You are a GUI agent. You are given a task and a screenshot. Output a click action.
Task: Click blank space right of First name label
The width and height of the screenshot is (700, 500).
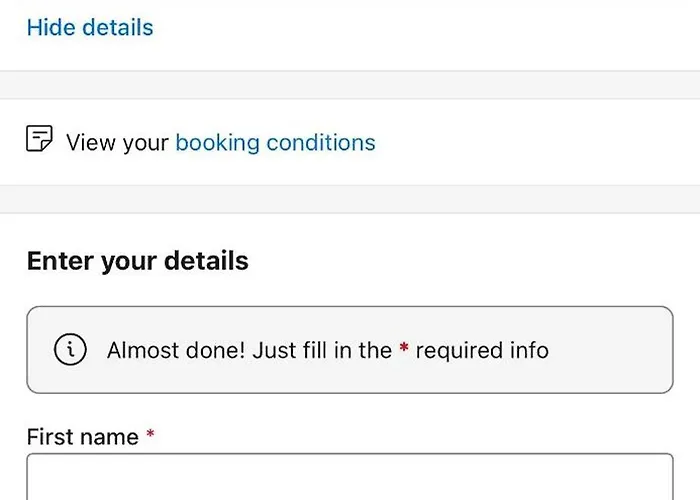pyautogui.click(x=420, y=437)
